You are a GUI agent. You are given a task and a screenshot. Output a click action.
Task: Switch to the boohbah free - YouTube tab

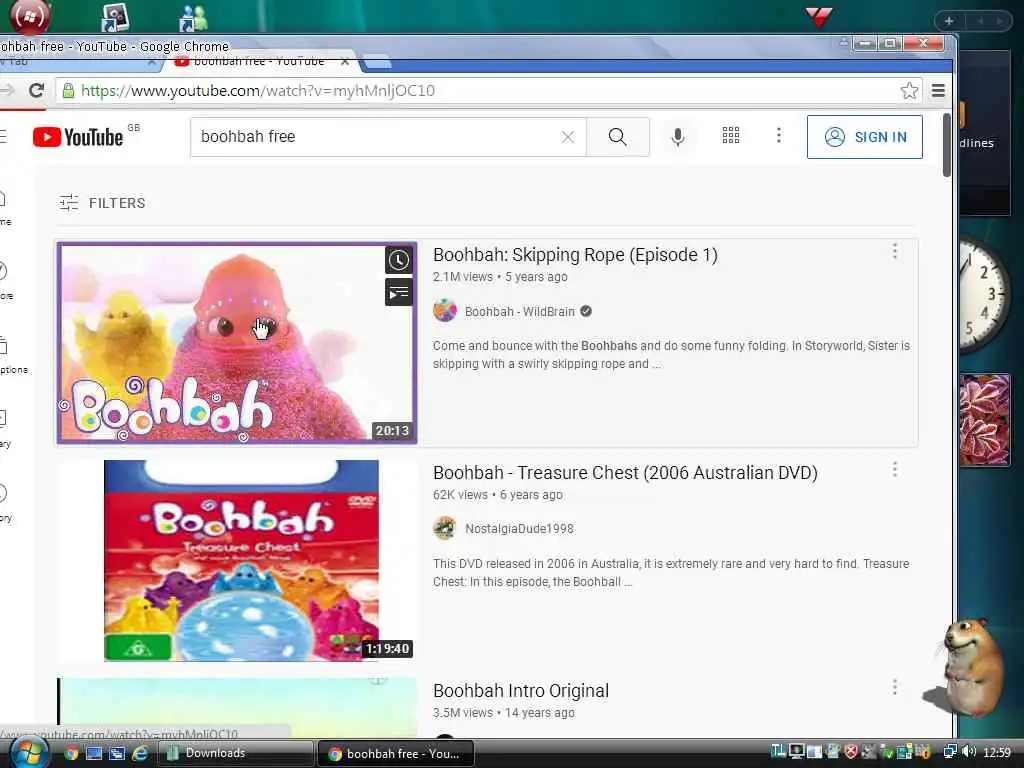tap(259, 61)
